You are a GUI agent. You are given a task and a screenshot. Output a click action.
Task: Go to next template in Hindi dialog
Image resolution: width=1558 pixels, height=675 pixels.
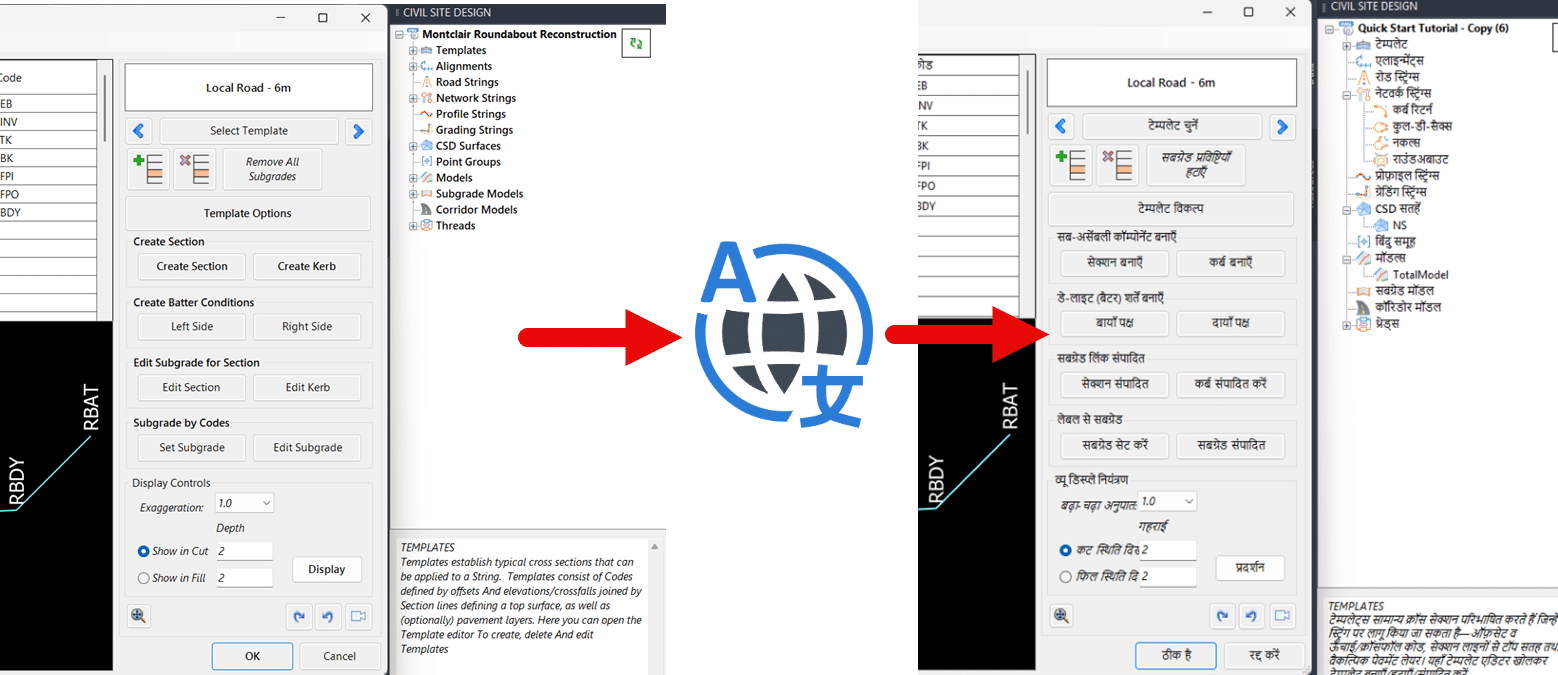[1282, 126]
